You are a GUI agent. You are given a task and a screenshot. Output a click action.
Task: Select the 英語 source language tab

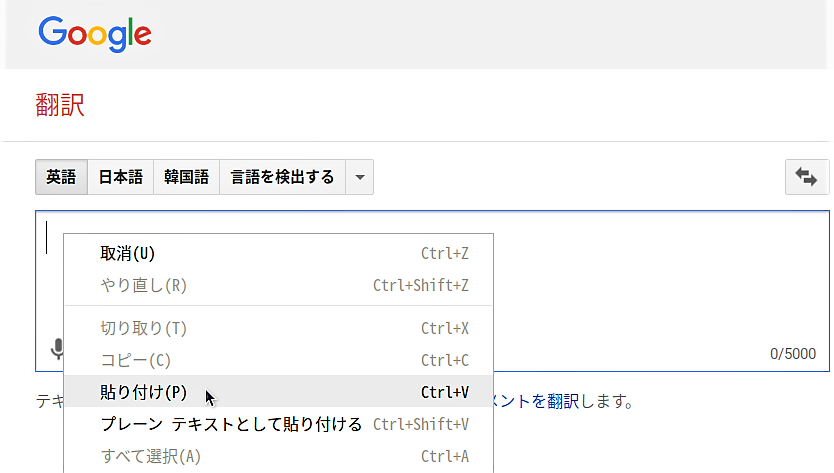coord(61,177)
